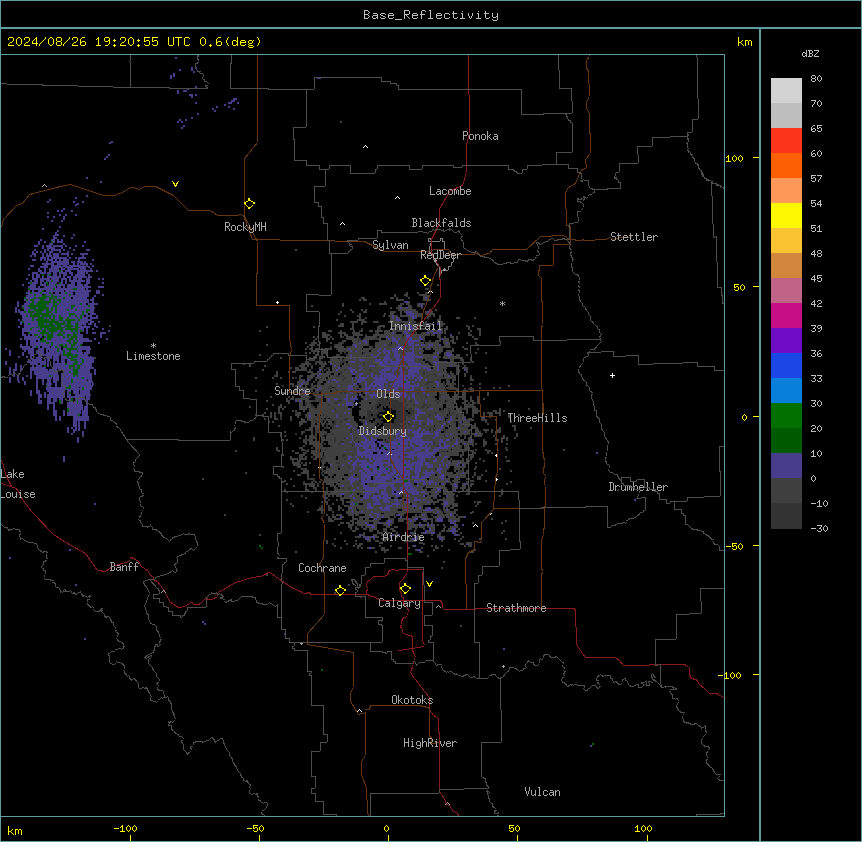Click the Banff label on the map
Screen dimensions: 862x842
tap(124, 567)
